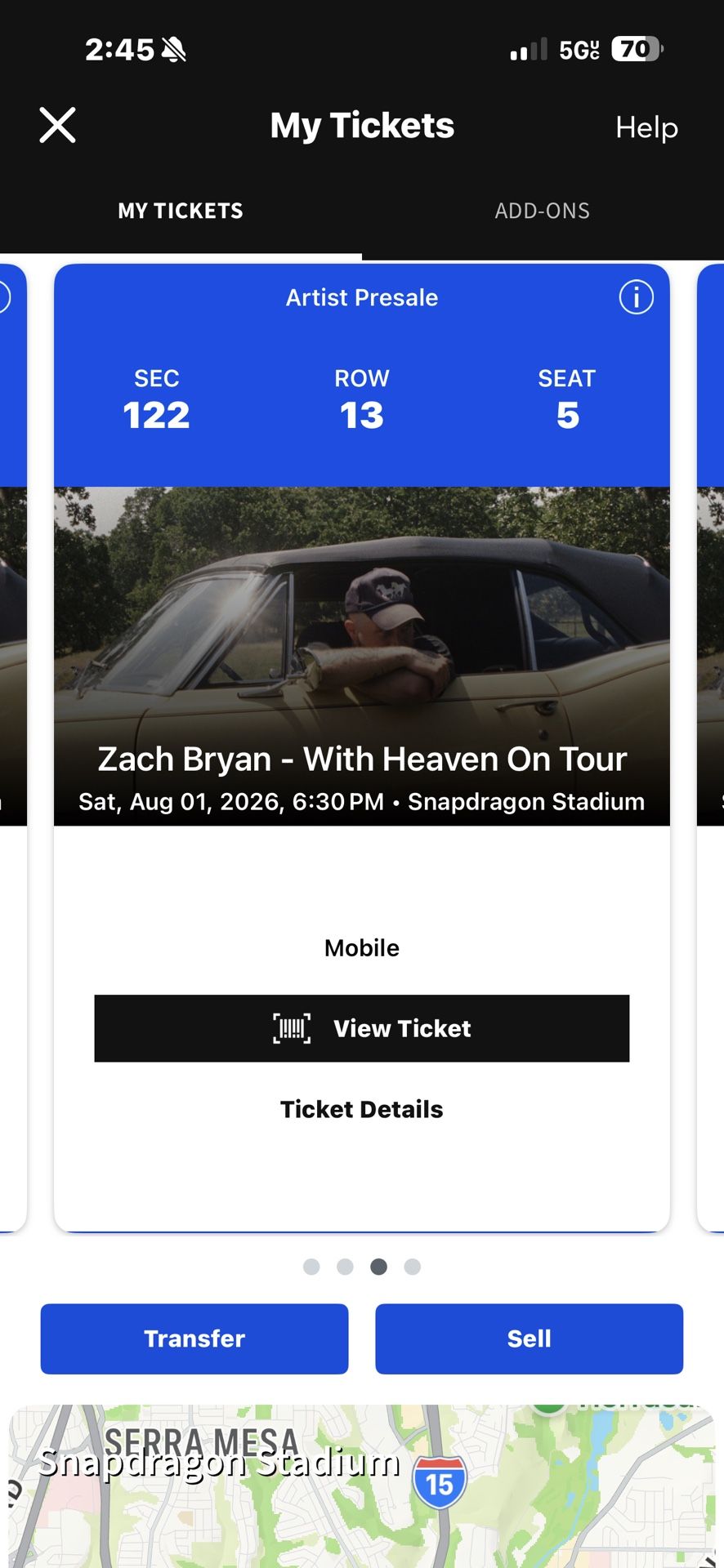Select the third carousel page dot
The height and width of the screenshot is (1568, 724).
tap(379, 1267)
